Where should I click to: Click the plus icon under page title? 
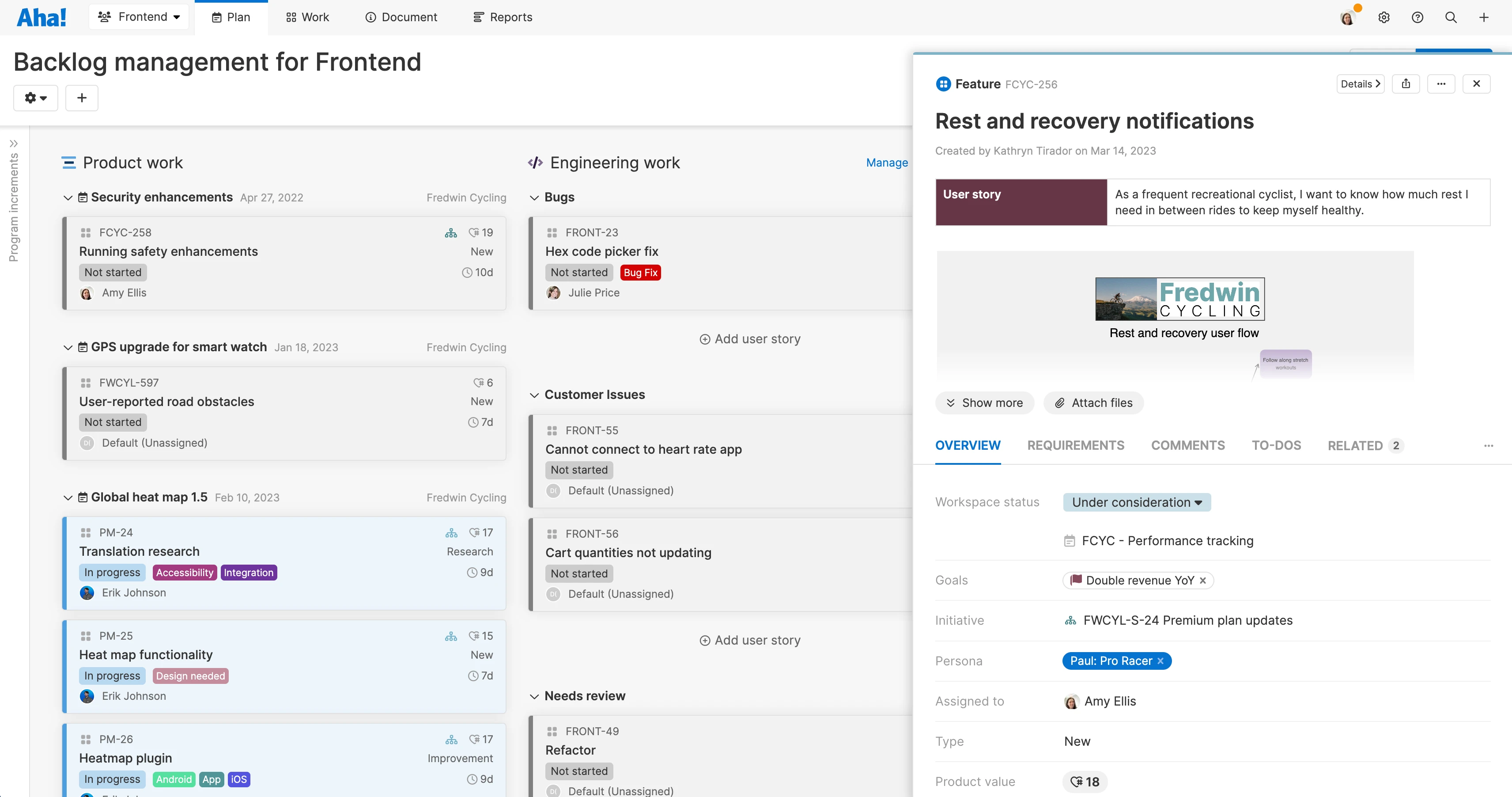[82, 98]
